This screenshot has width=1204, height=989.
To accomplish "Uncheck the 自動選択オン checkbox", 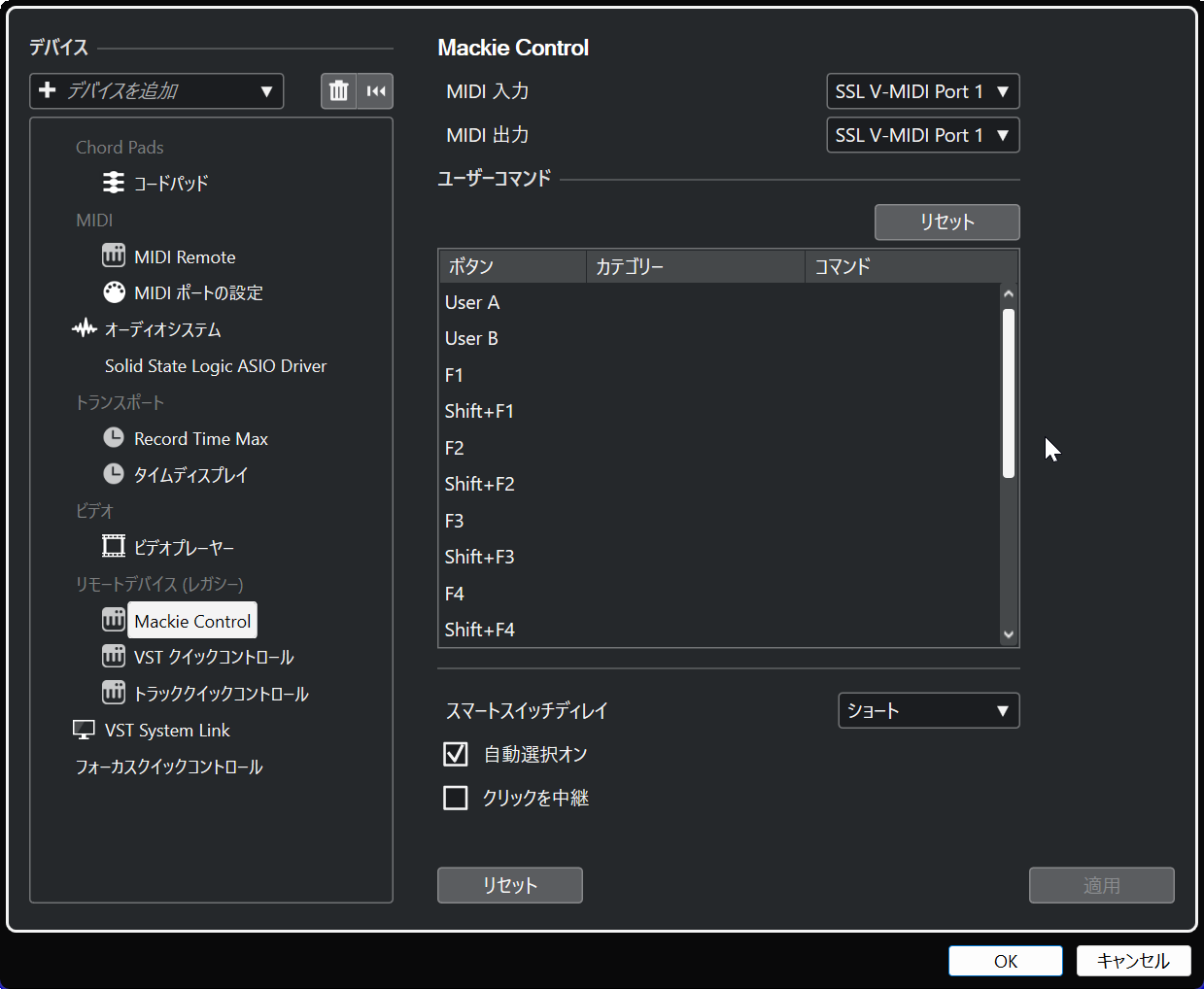I will click(456, 754).
